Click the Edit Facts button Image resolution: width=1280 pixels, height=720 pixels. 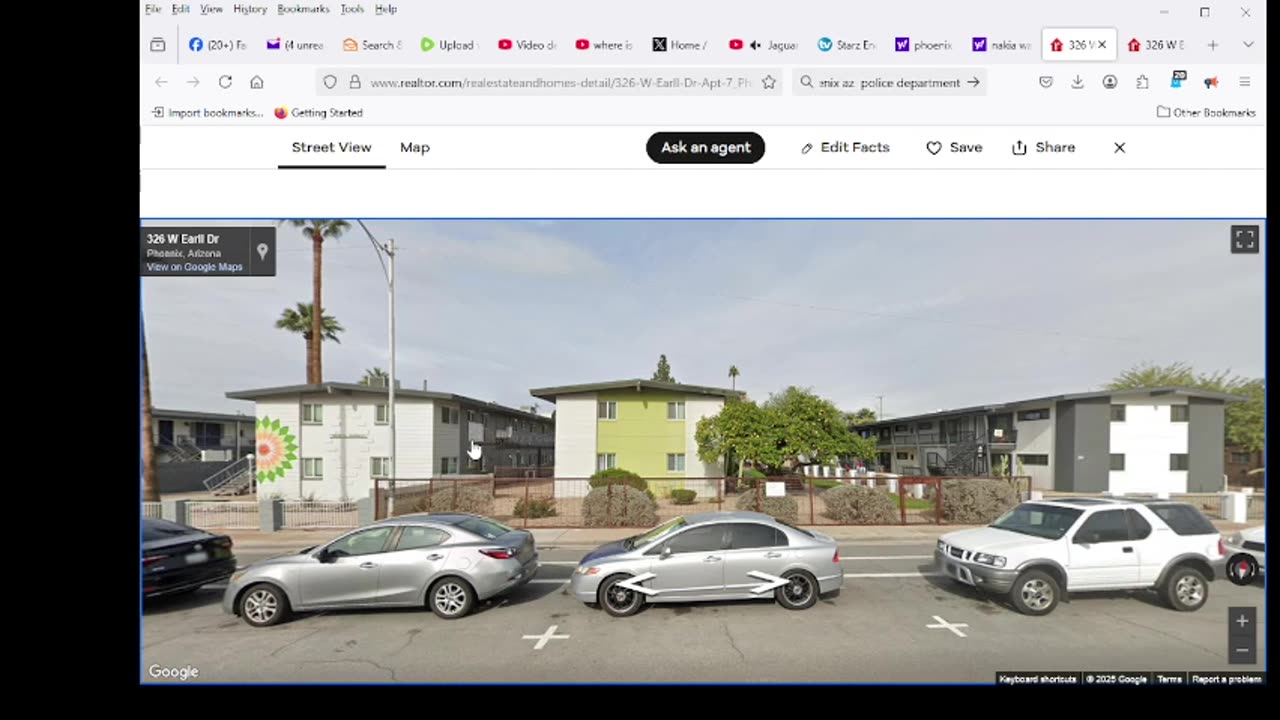[x=845, y=147]
